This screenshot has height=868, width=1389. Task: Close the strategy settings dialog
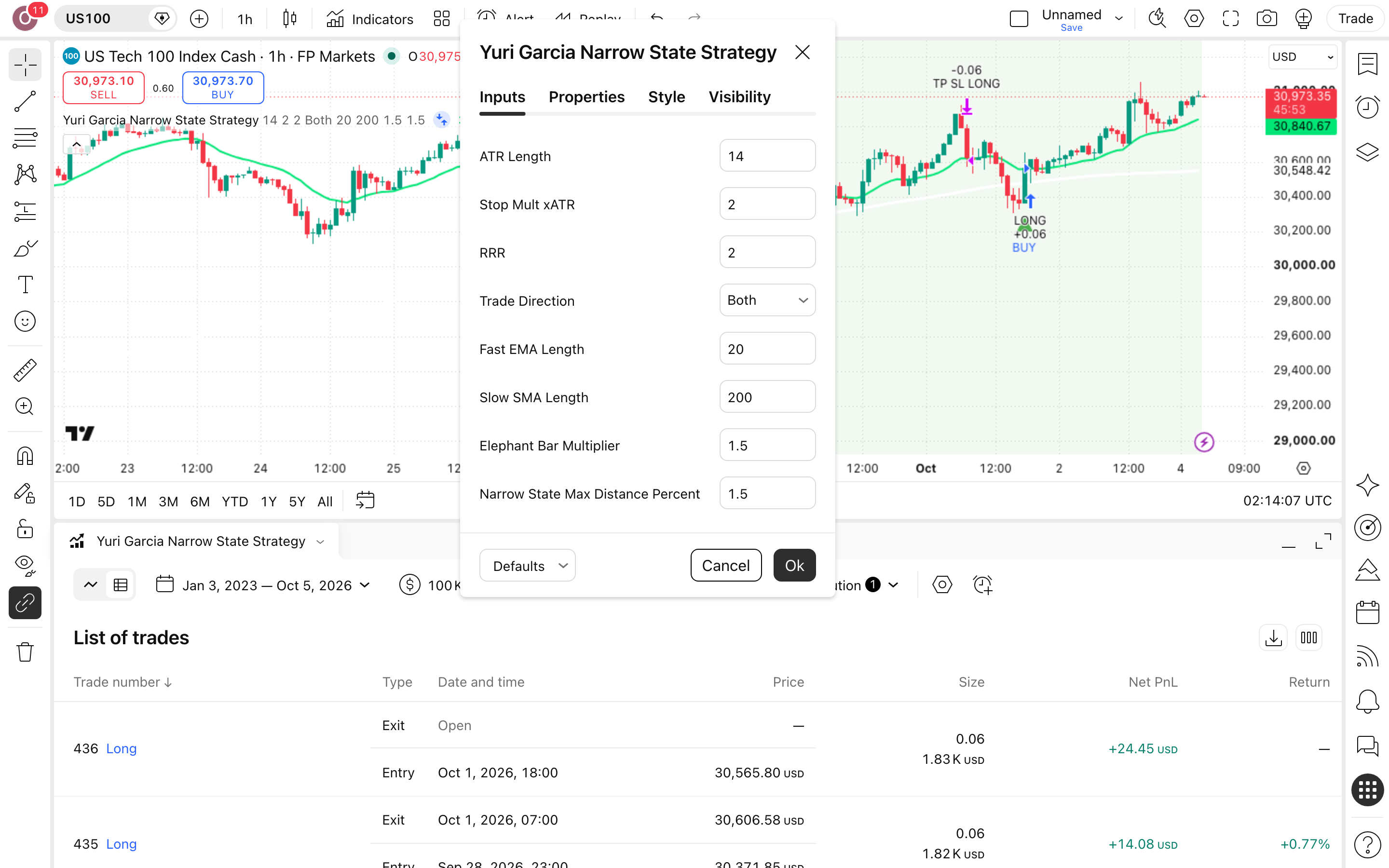(x=802, y=52)
